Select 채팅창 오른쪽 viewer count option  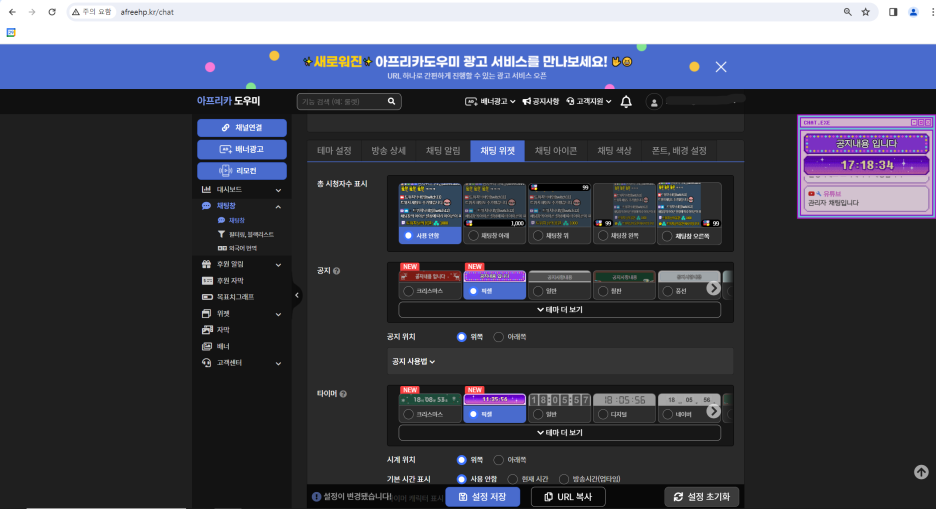coord(689,214)
